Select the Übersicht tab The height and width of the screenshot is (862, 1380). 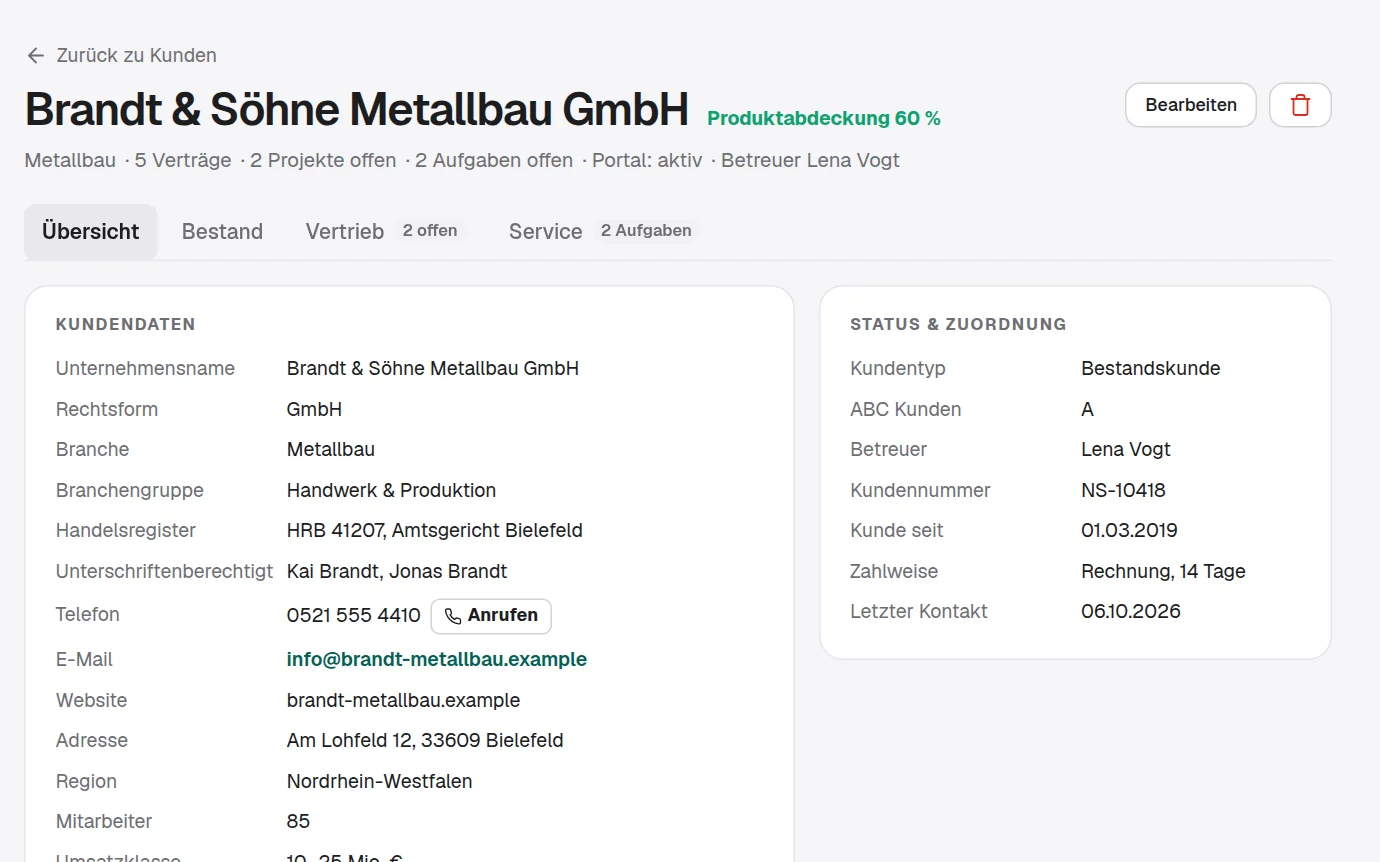(x=91, y=232)
